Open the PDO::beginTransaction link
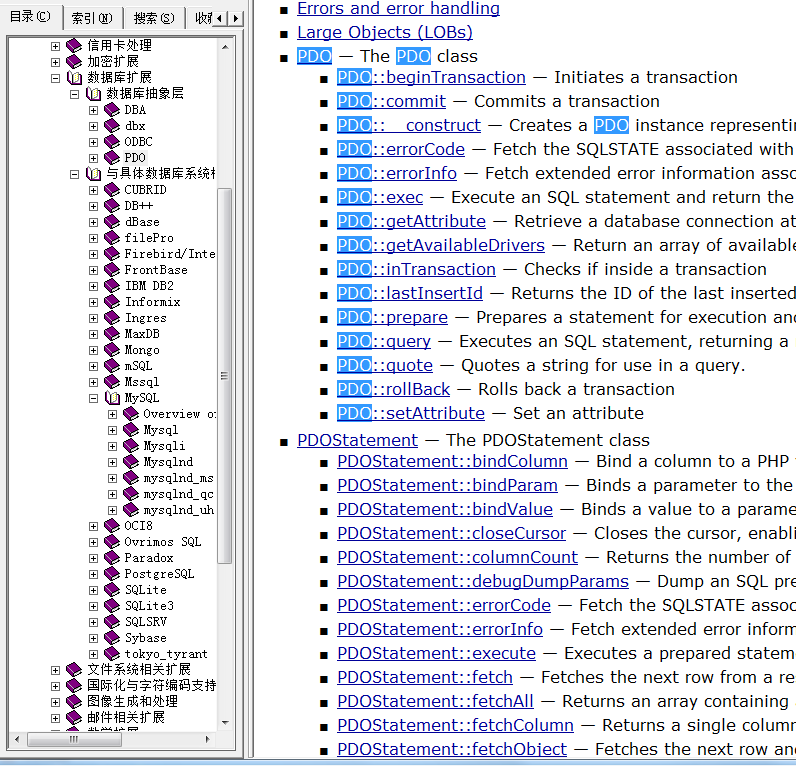The height and width of the screenshot is (766, 796). [x=431, y=77]
